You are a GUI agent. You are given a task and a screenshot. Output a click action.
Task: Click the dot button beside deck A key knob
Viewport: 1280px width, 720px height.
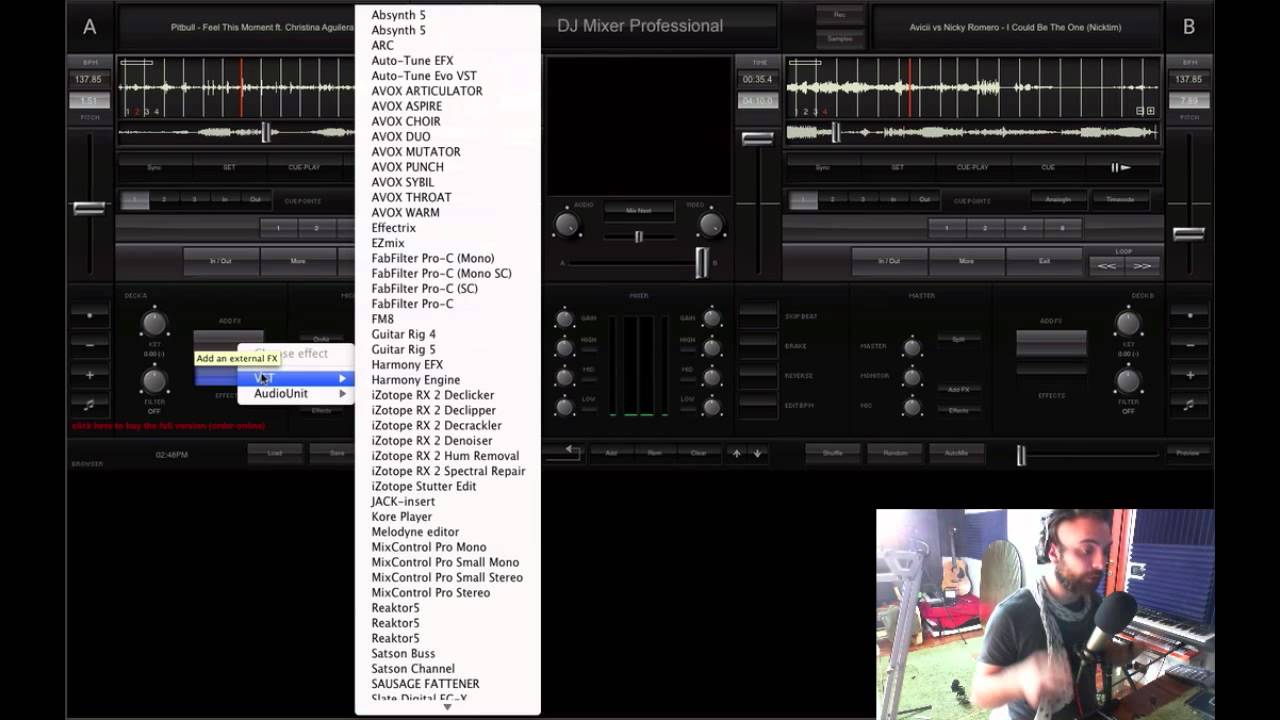click(89, 316)
